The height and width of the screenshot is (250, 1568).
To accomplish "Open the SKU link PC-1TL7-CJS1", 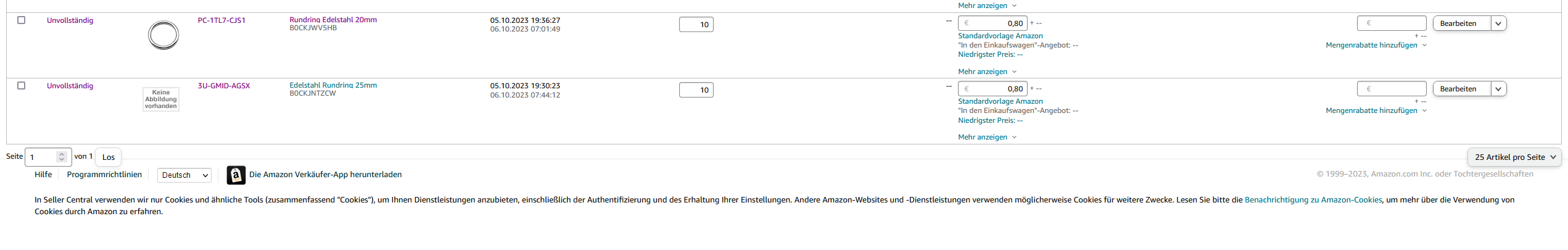I will 221,20.
